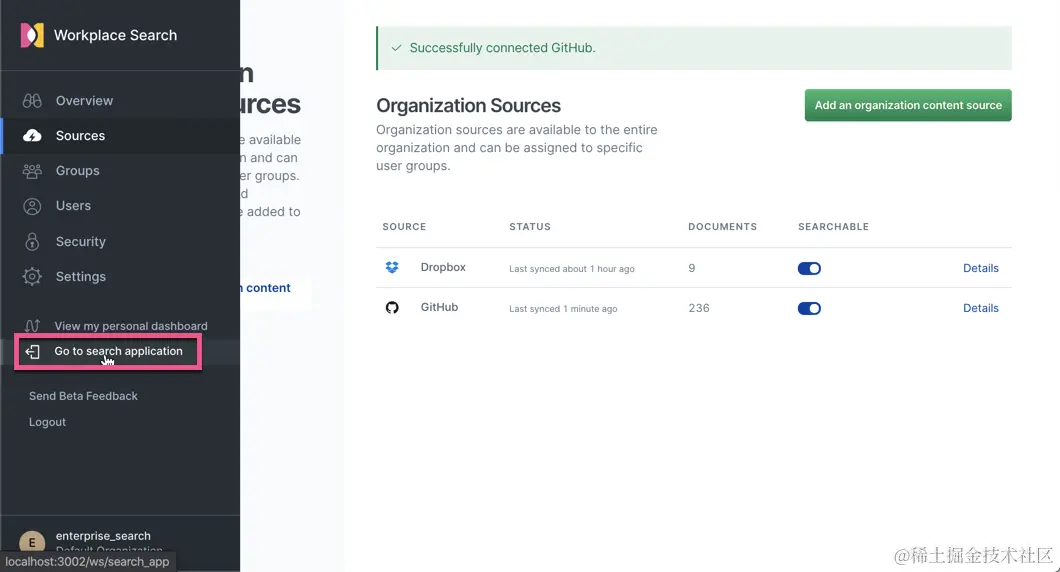Open the Groups menu item
Viewport: 1060px width, 572px height.
(77, 171)
